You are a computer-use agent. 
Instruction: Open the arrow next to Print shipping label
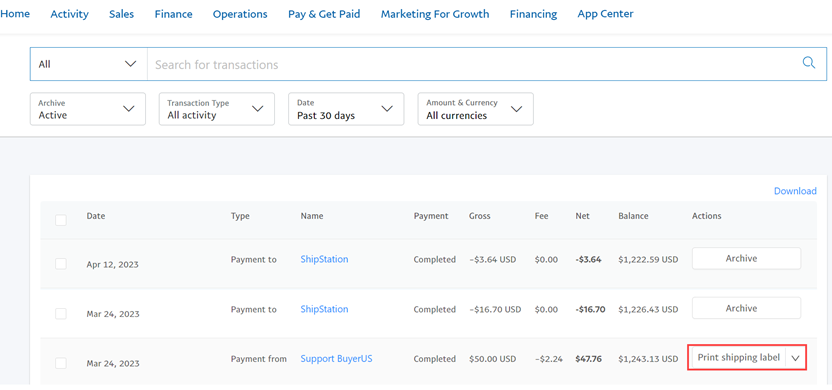[795, 358]
